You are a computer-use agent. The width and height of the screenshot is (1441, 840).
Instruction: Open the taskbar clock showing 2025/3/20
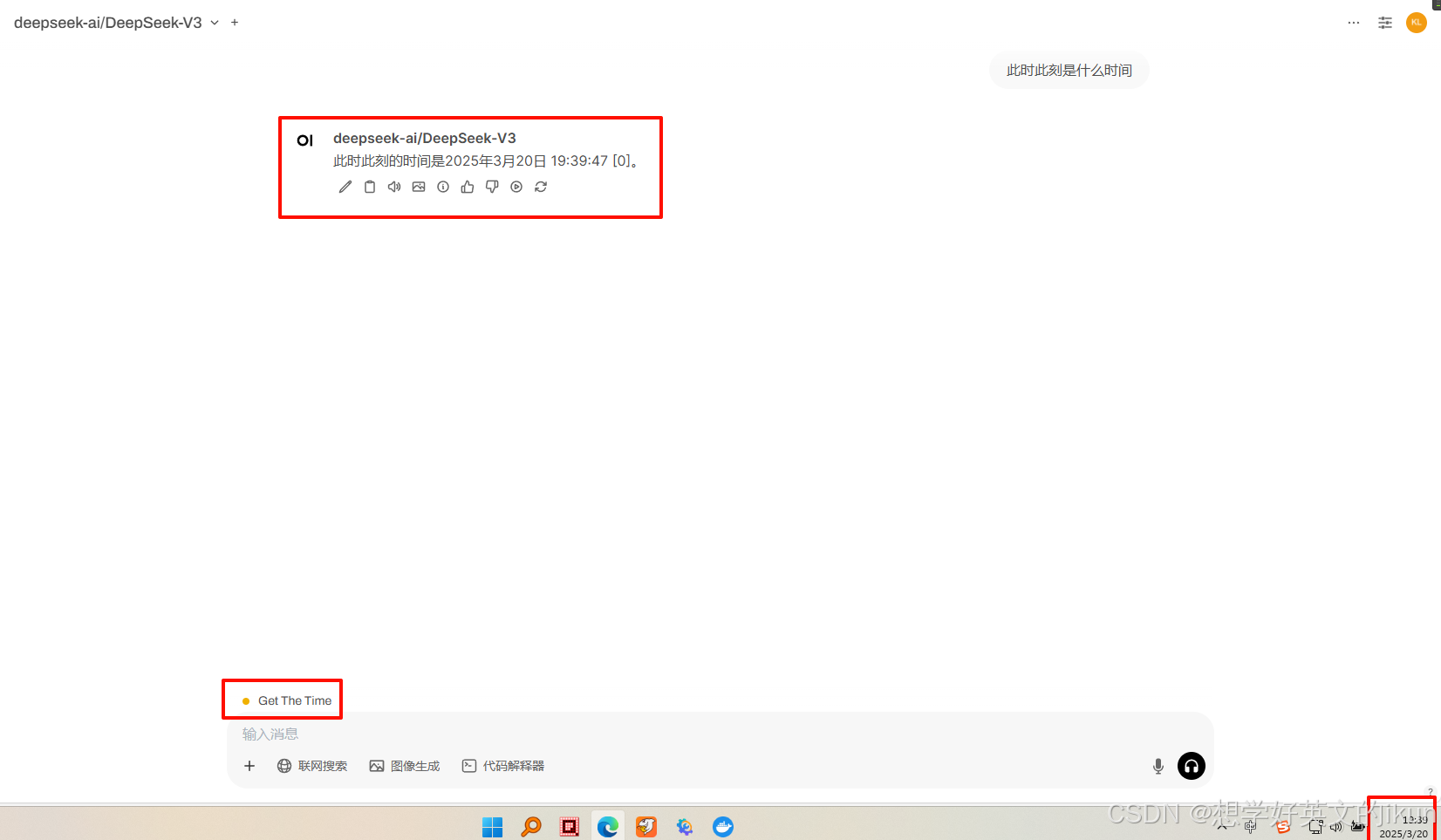tap(1403, 827)
